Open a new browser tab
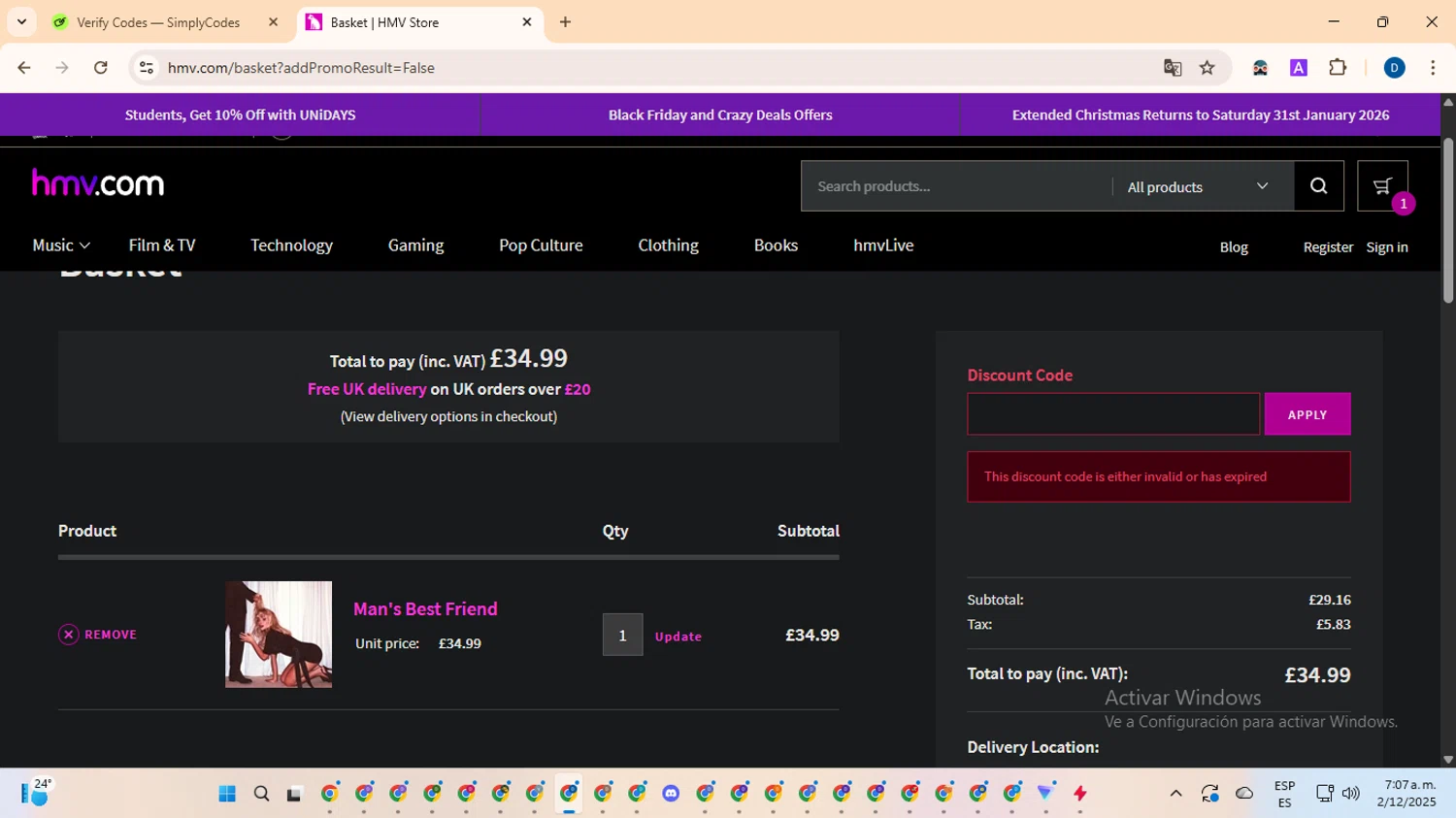This screenshot has height=818, width=1456. tap(565, 22)
